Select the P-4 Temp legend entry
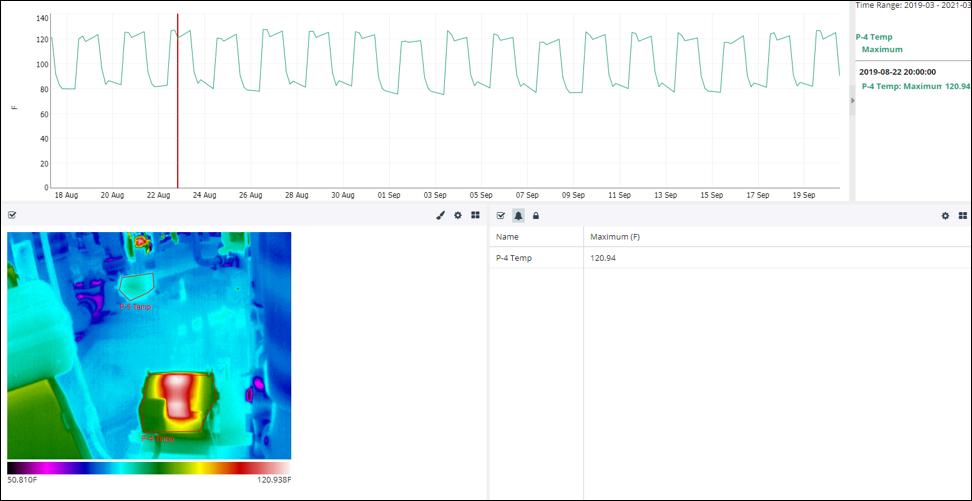 (874, 37)
